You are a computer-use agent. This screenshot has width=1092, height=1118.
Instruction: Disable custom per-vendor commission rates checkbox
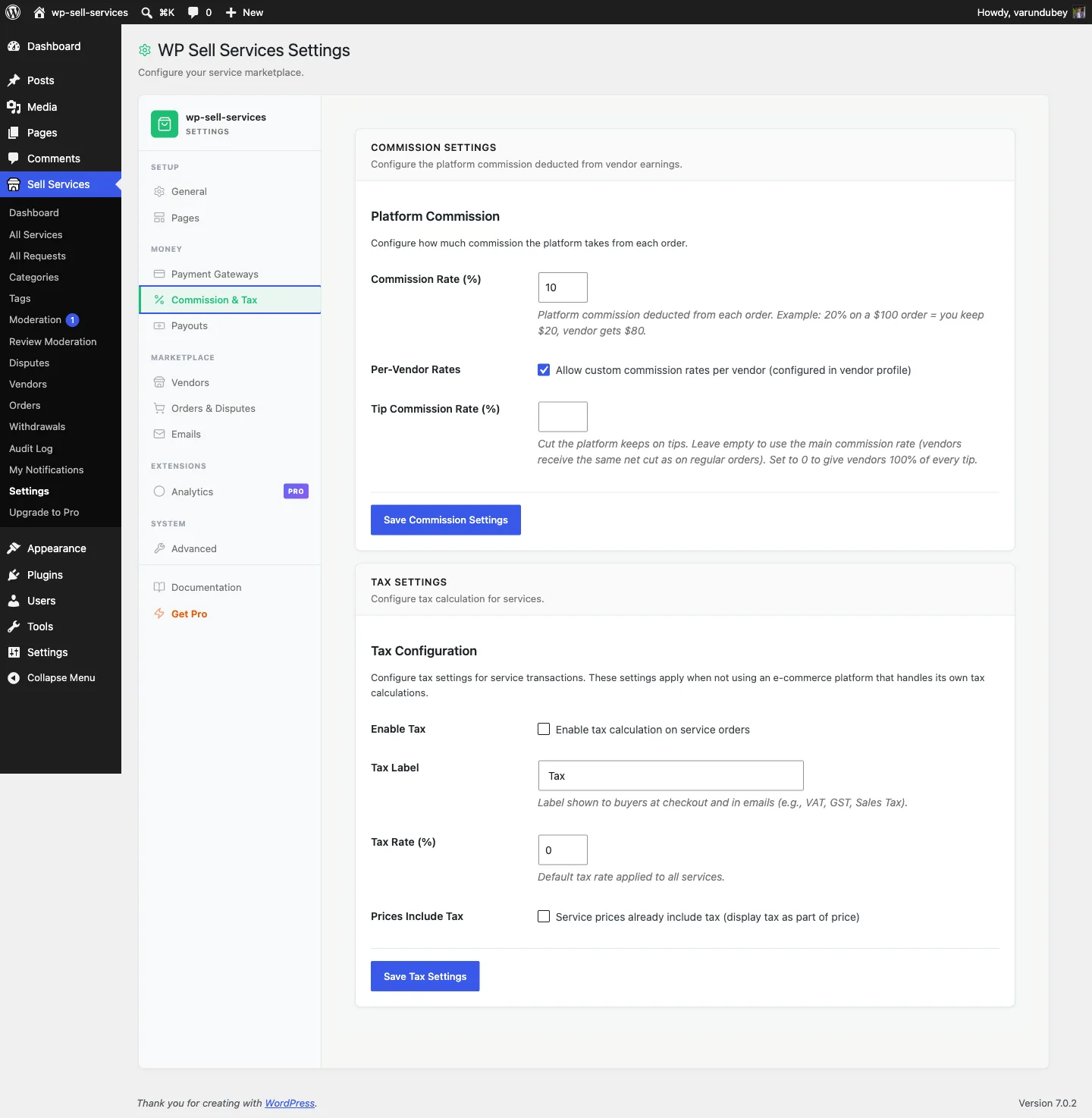(544, 370)
